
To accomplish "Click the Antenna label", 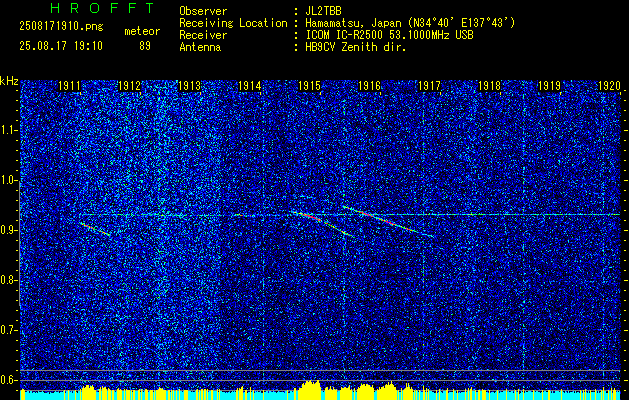I will coord(200,47).
